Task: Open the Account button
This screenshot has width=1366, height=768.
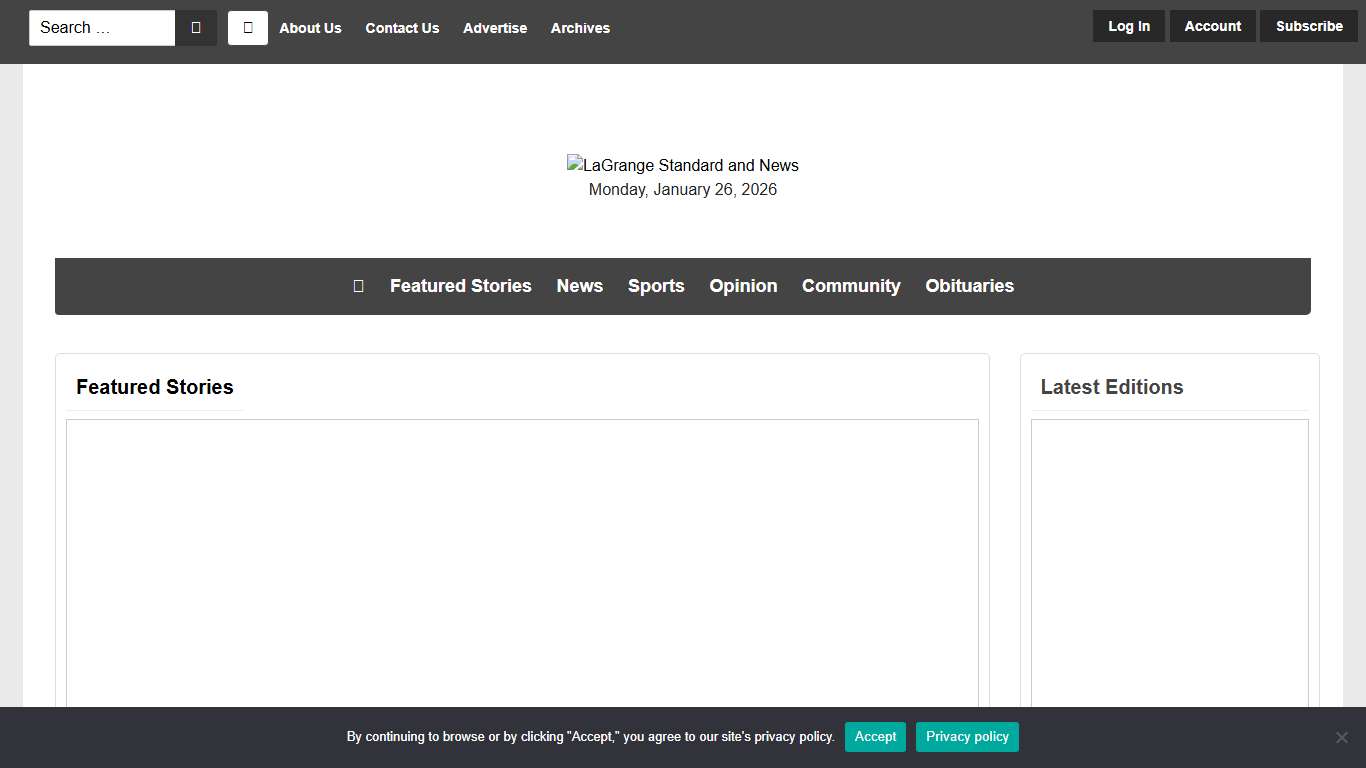Action: (x=1212, y=26)
